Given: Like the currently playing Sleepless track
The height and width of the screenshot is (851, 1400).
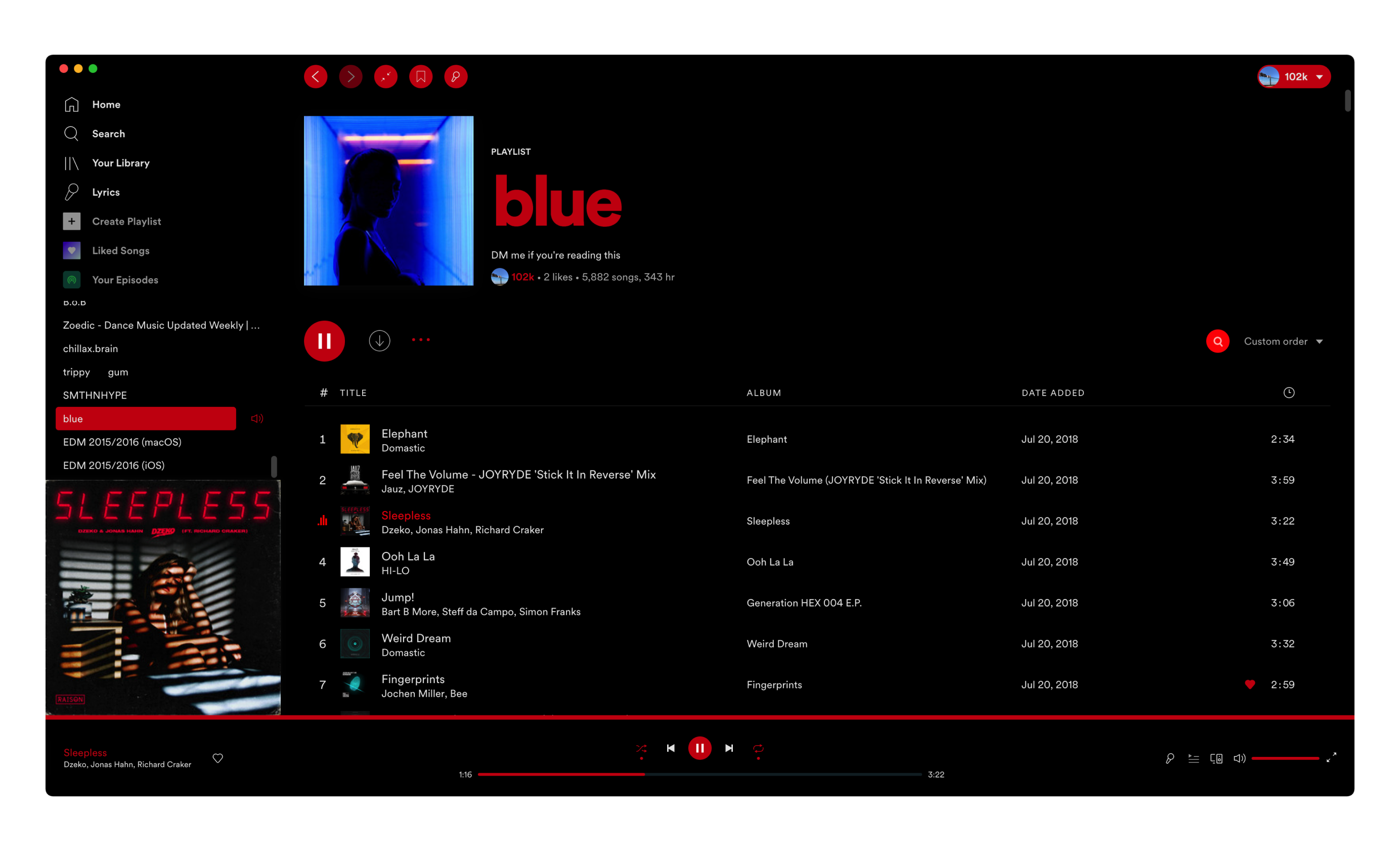Looking at the screenshot, I should tap(217, 758).
